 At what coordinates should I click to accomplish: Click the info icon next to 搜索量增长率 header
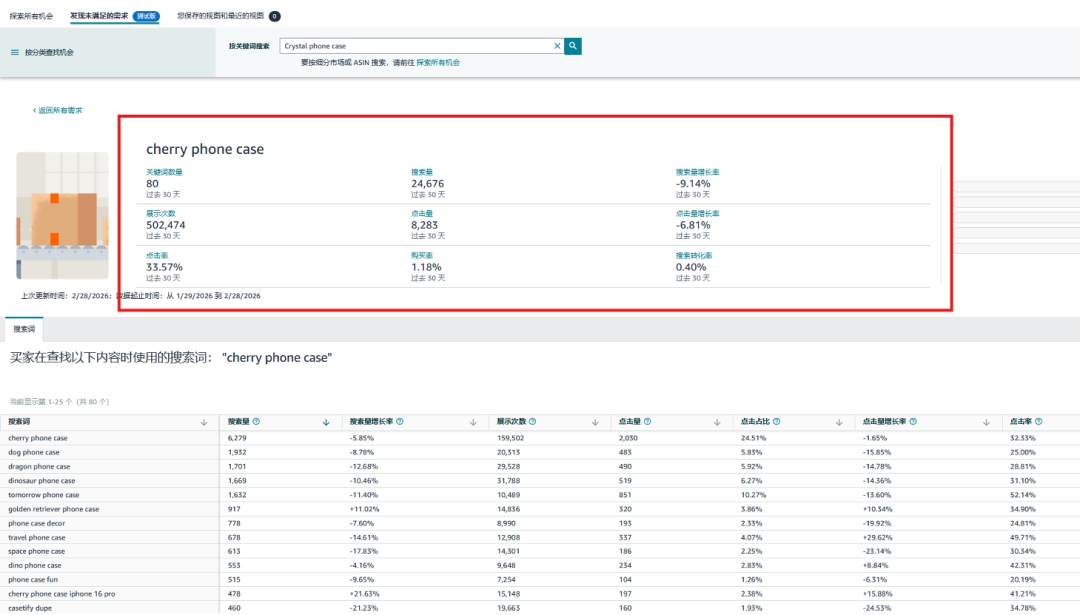400,422
